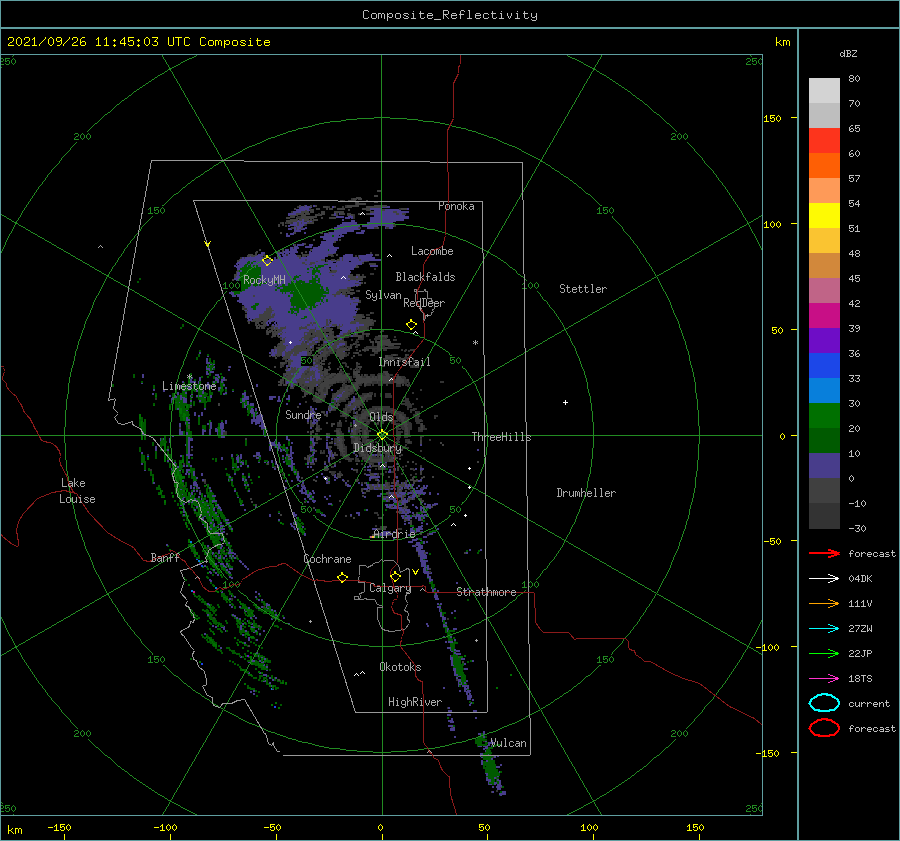Pick the 36-39 dBZ purple swatch
Viewport: 900px width, 841px height.
pyautogui.click(x=824, y=340)
